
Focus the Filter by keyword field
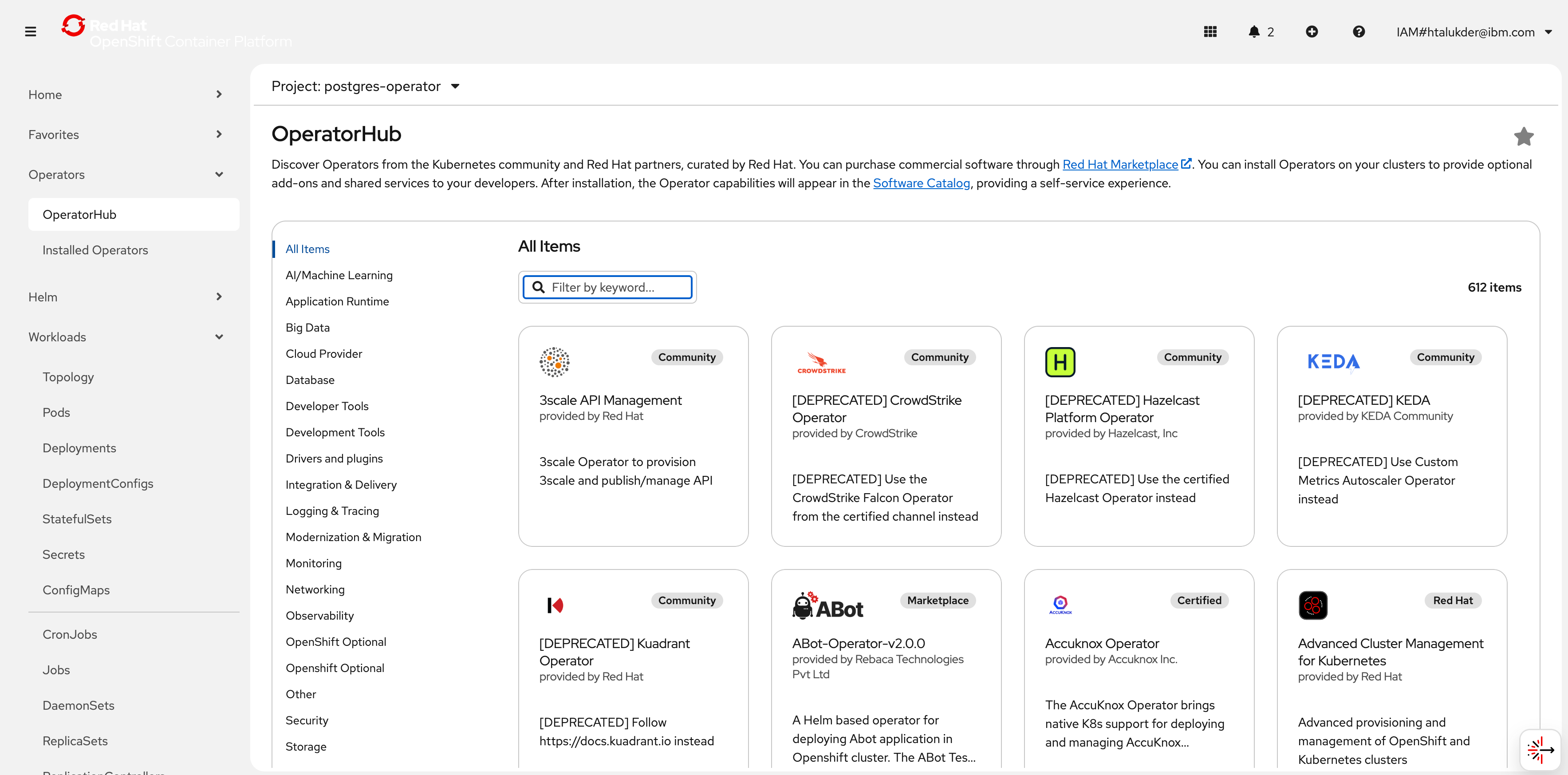click(x=615, y=287)
